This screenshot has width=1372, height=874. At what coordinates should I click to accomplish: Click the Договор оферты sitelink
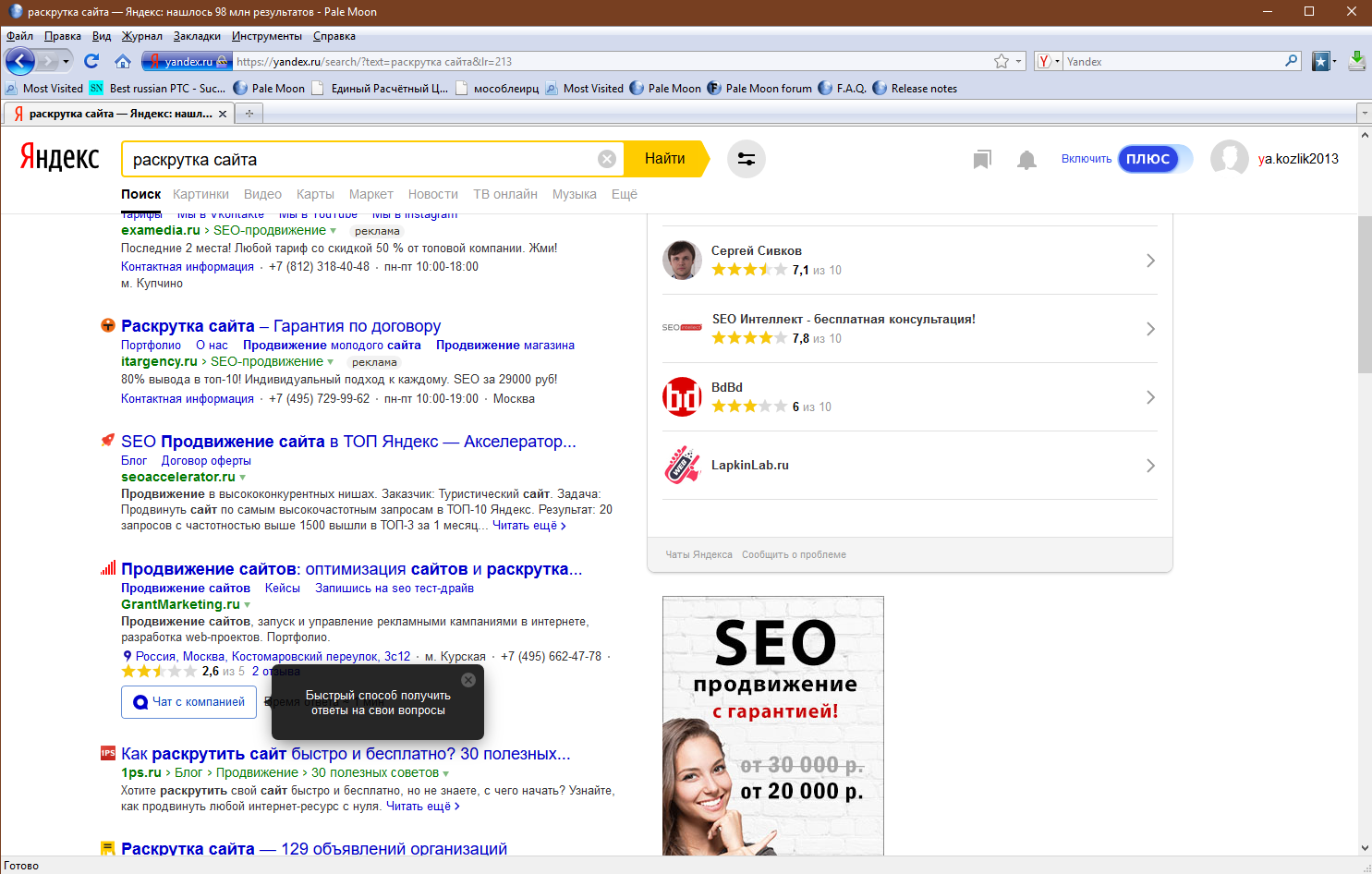[206, 460]
